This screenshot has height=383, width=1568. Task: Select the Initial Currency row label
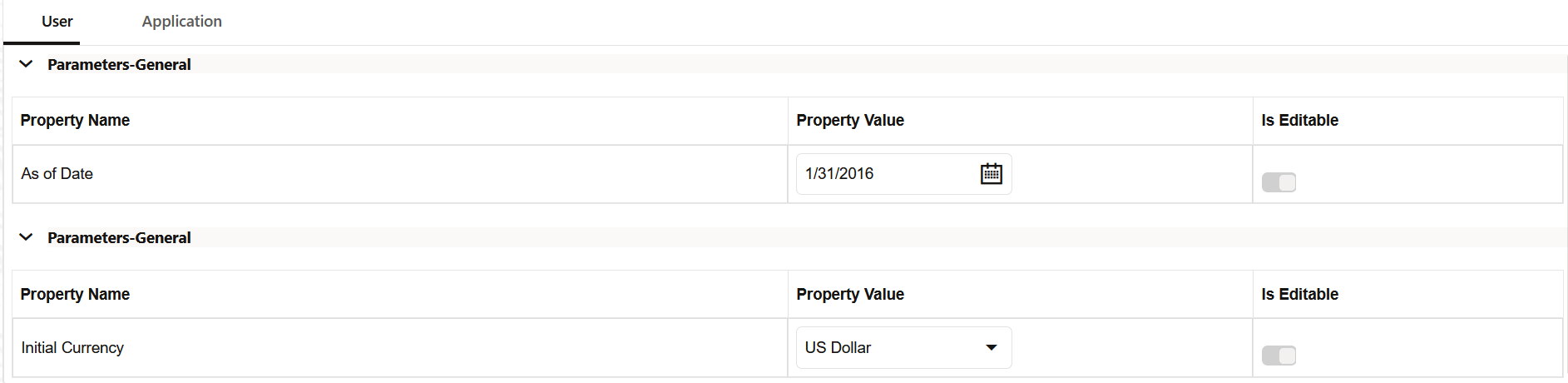pyautogui.click(x=72, y=347)
